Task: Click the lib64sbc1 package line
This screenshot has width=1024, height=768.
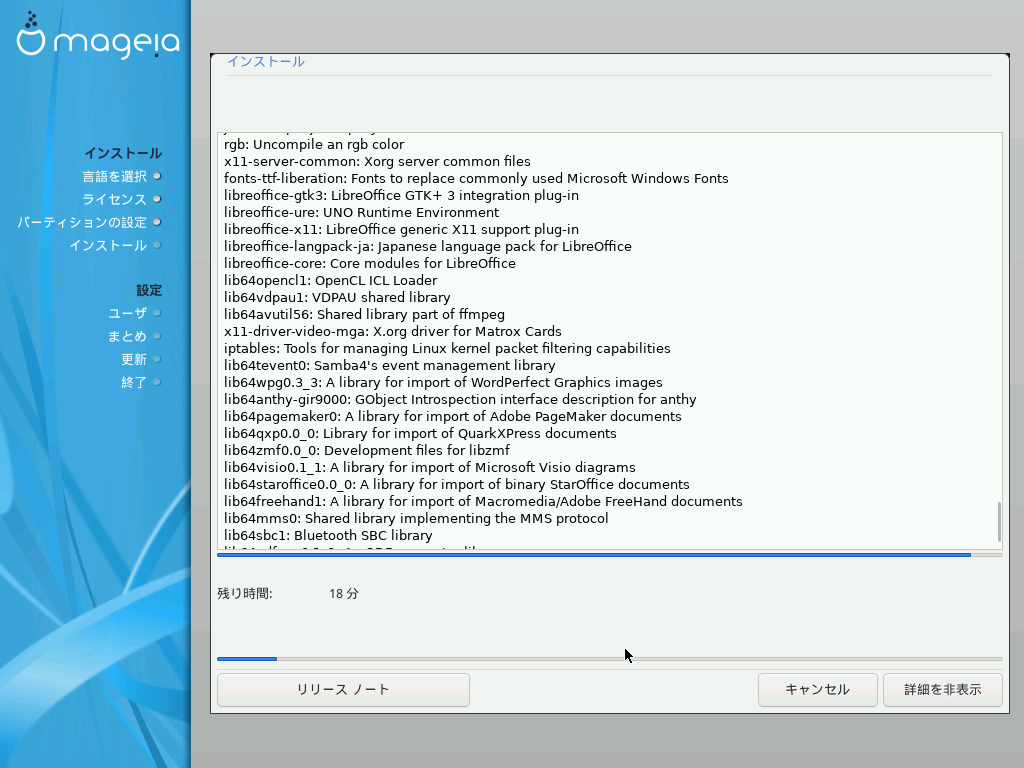Action: (x=328, y=535)
